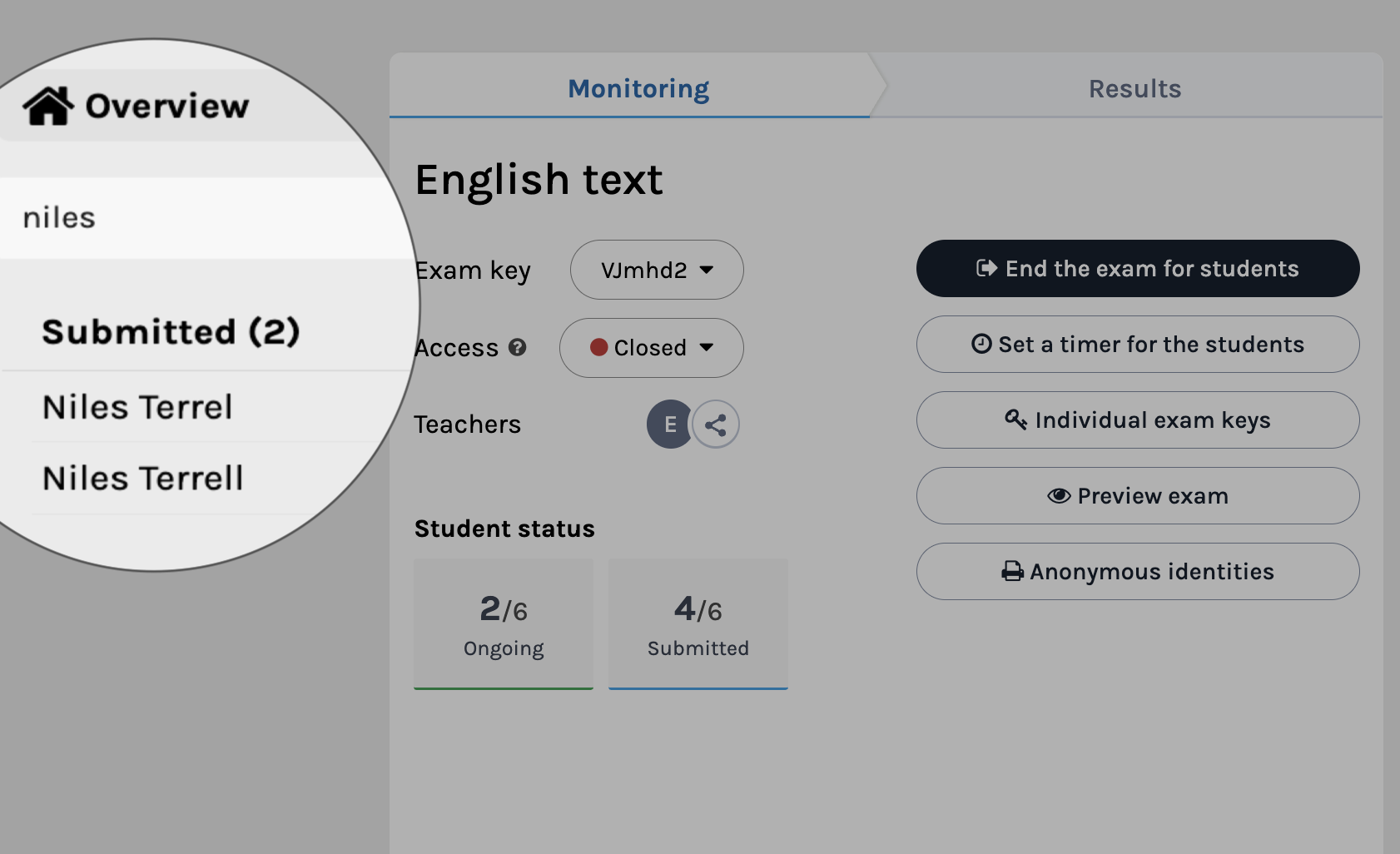Filter by the 2/6 Ongoing status card
The height and width of the screenshot is (854, 1400).
pos(504,624)
